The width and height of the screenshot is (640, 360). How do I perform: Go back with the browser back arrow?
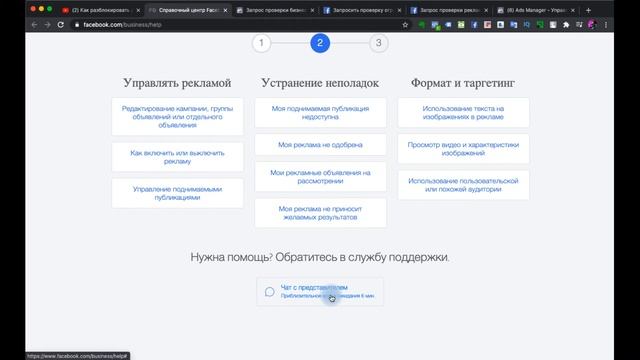coord(34,25)
